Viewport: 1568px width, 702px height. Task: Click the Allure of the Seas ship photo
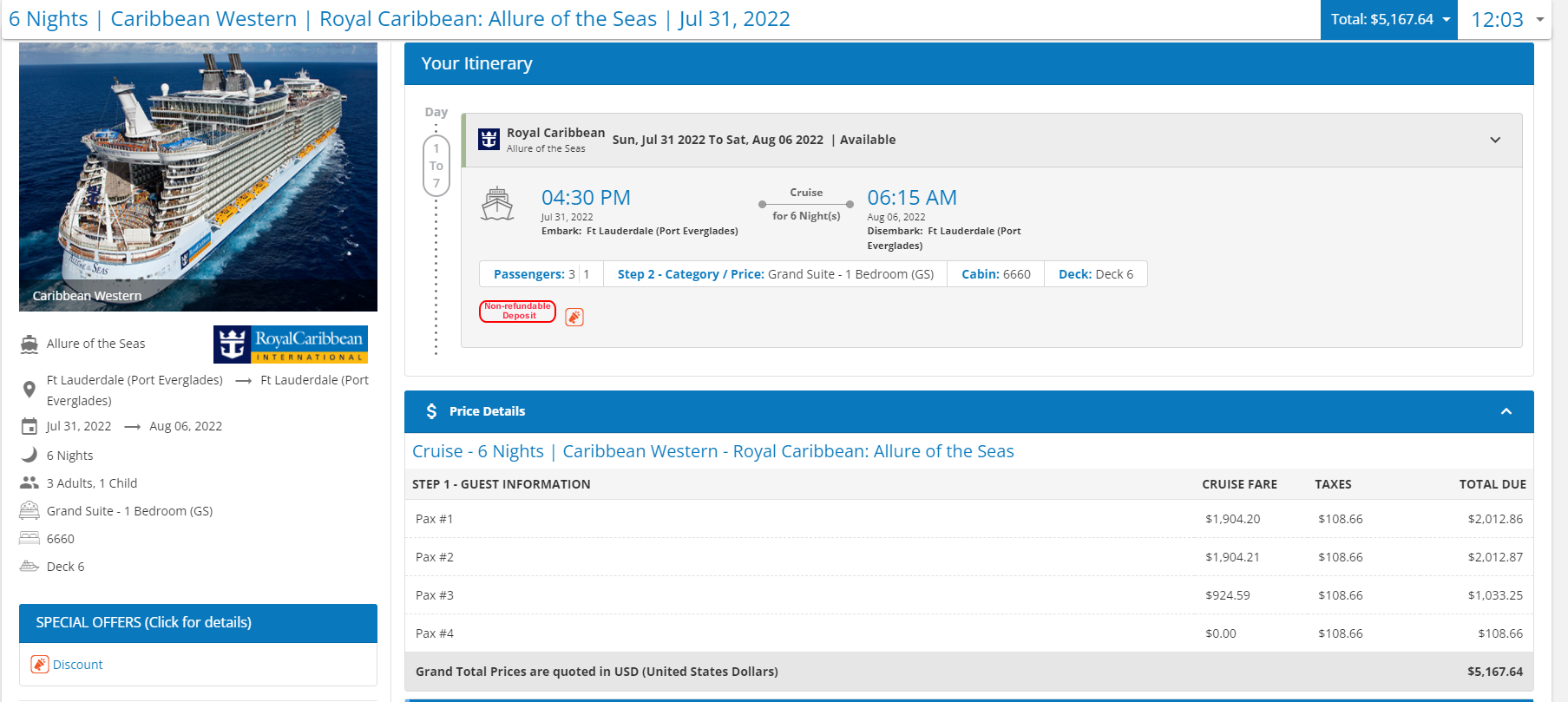click(x=198, y=177)
